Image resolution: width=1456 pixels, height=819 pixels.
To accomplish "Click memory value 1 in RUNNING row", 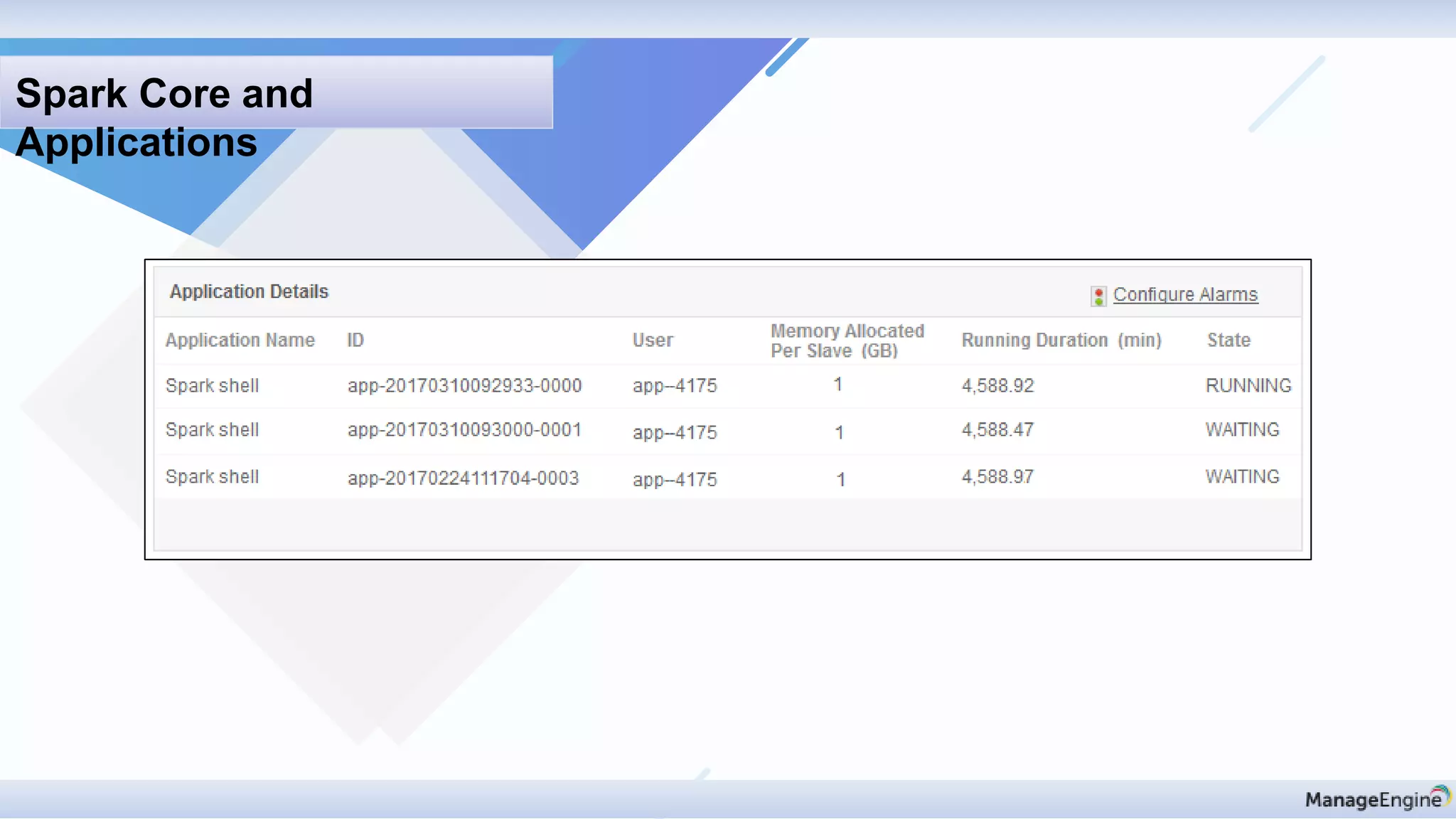I will pos(838,385).
